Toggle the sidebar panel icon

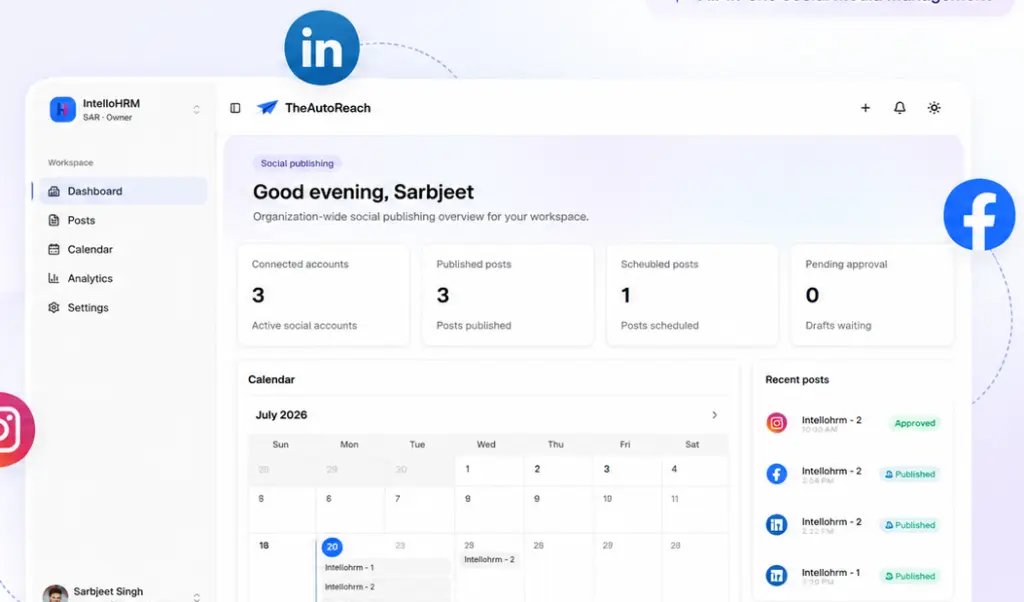(235, 108)
